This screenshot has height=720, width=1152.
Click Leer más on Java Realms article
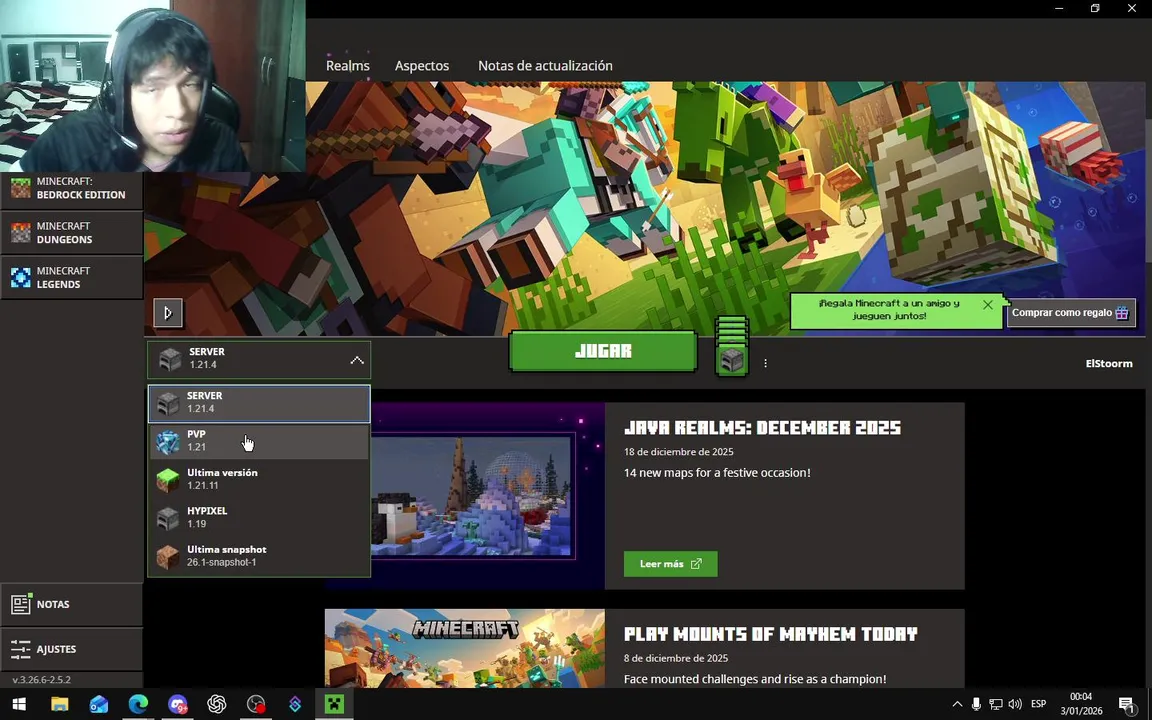670,564
